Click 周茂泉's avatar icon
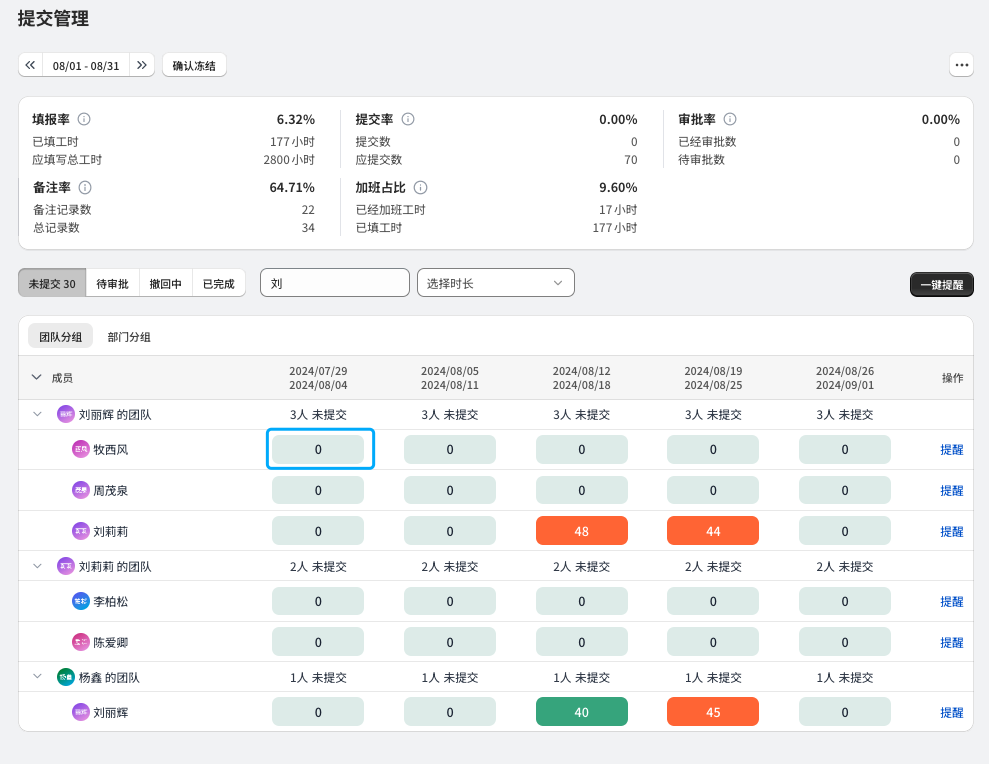Image resolution: width=989 pixels, height=764 pixels. click(x=81, y=490)
